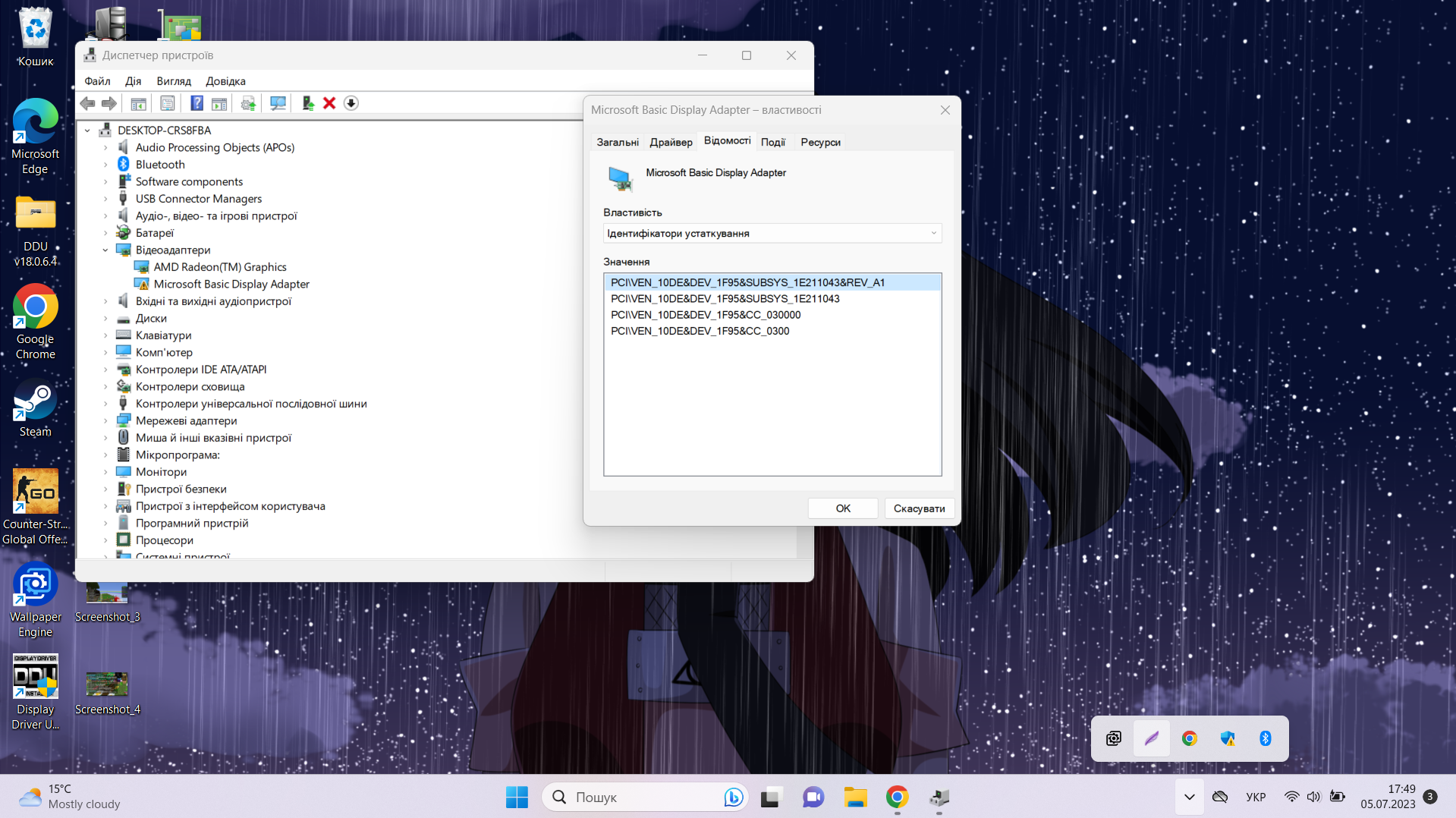The height and width of the screenshot is (818, 1456).
Task: Click the red X uninstall device icon
Action: (329, 103)
